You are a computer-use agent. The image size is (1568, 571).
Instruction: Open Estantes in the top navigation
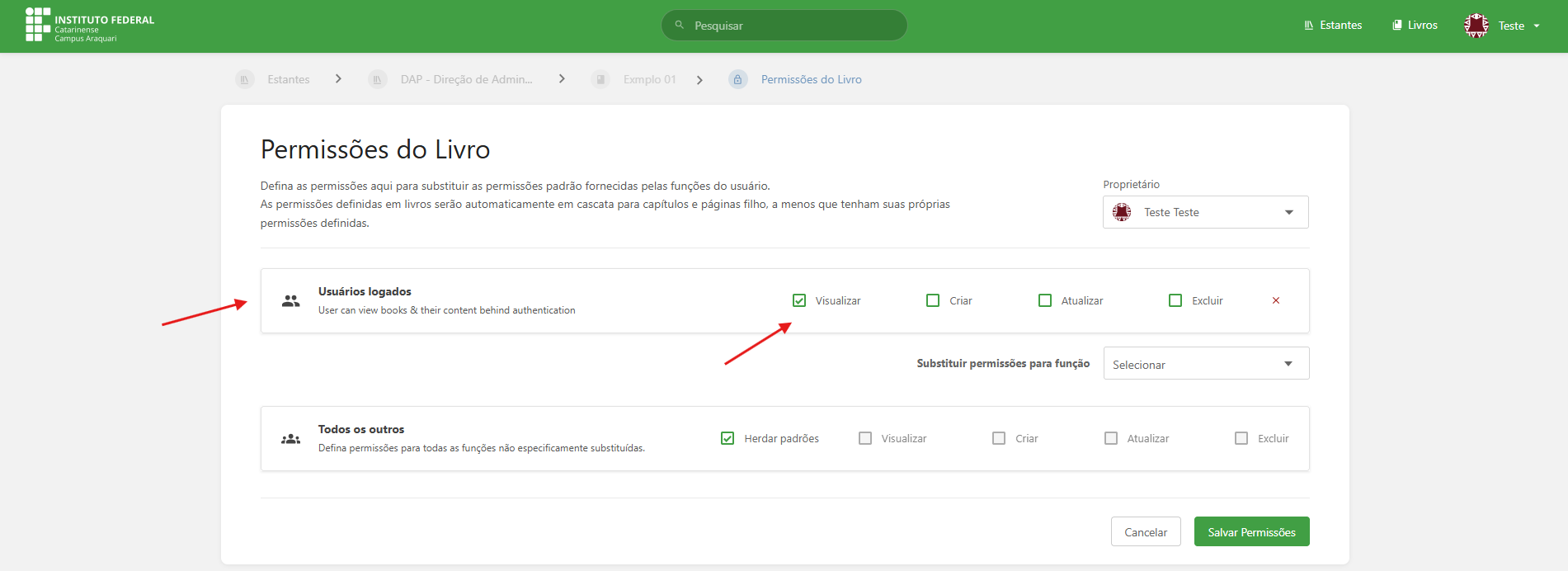tap(1333, 26)
